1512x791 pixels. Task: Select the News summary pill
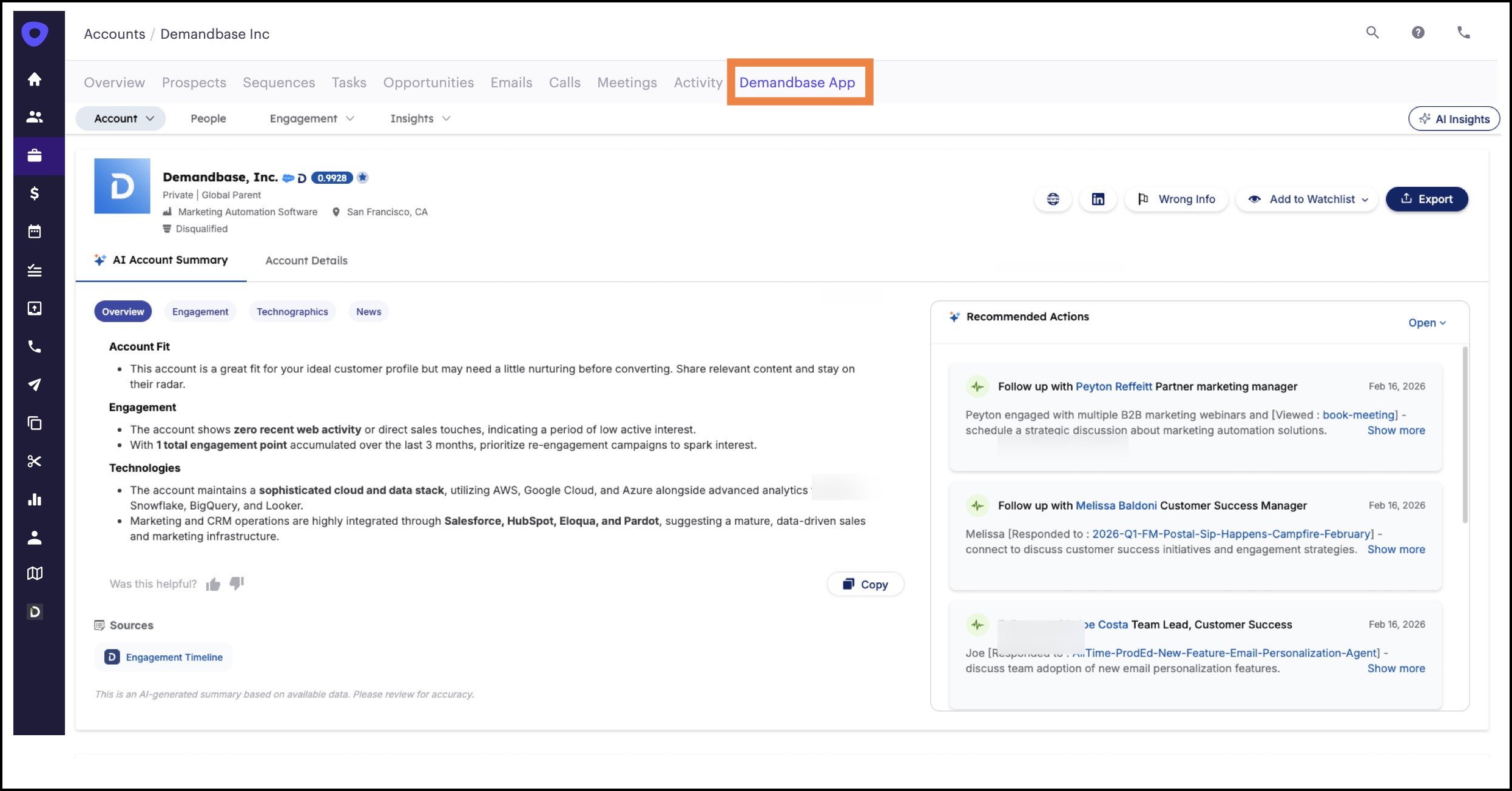(x=369, y=312)
